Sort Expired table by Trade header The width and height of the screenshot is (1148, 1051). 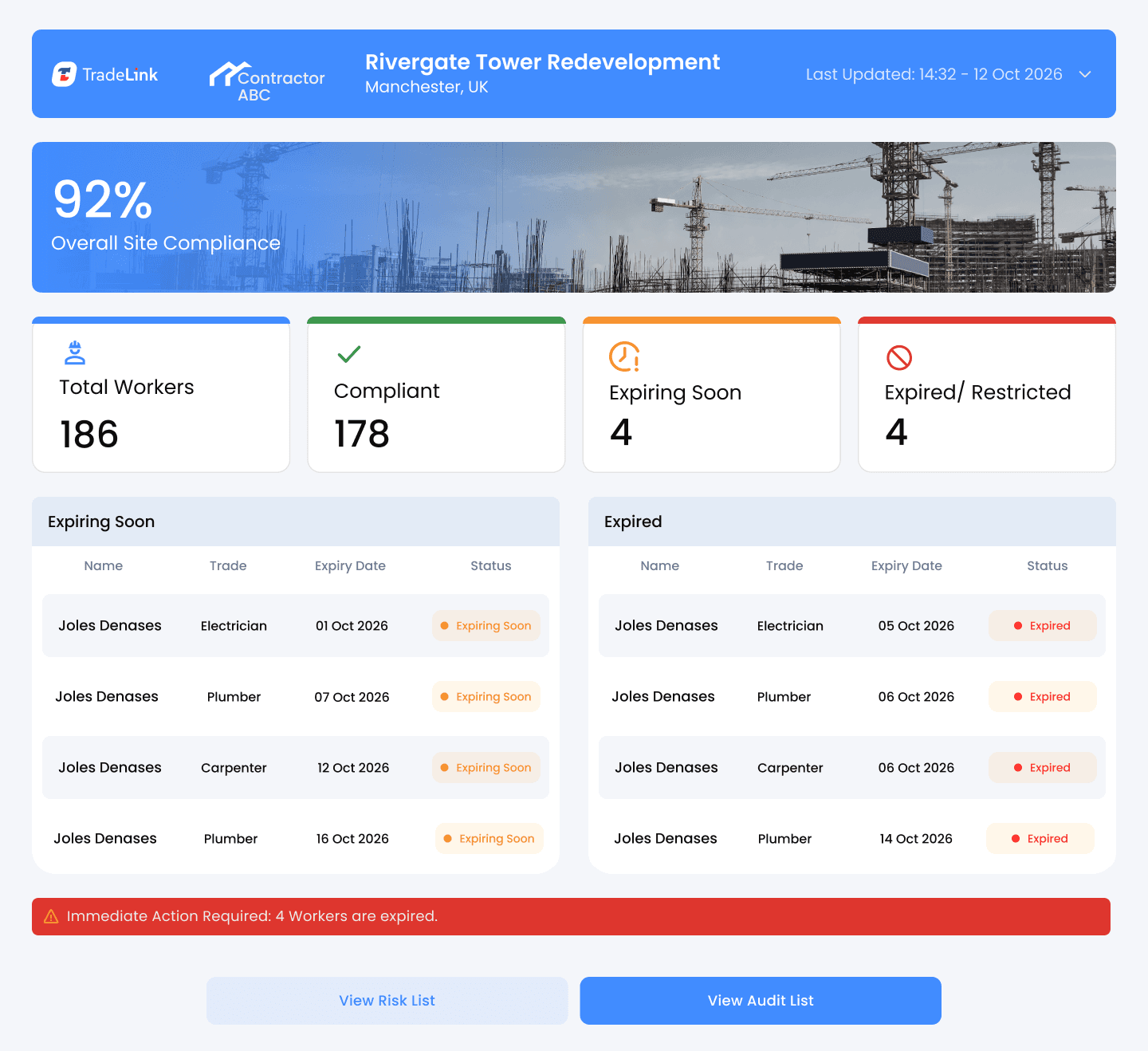click(x=784, y=565)
